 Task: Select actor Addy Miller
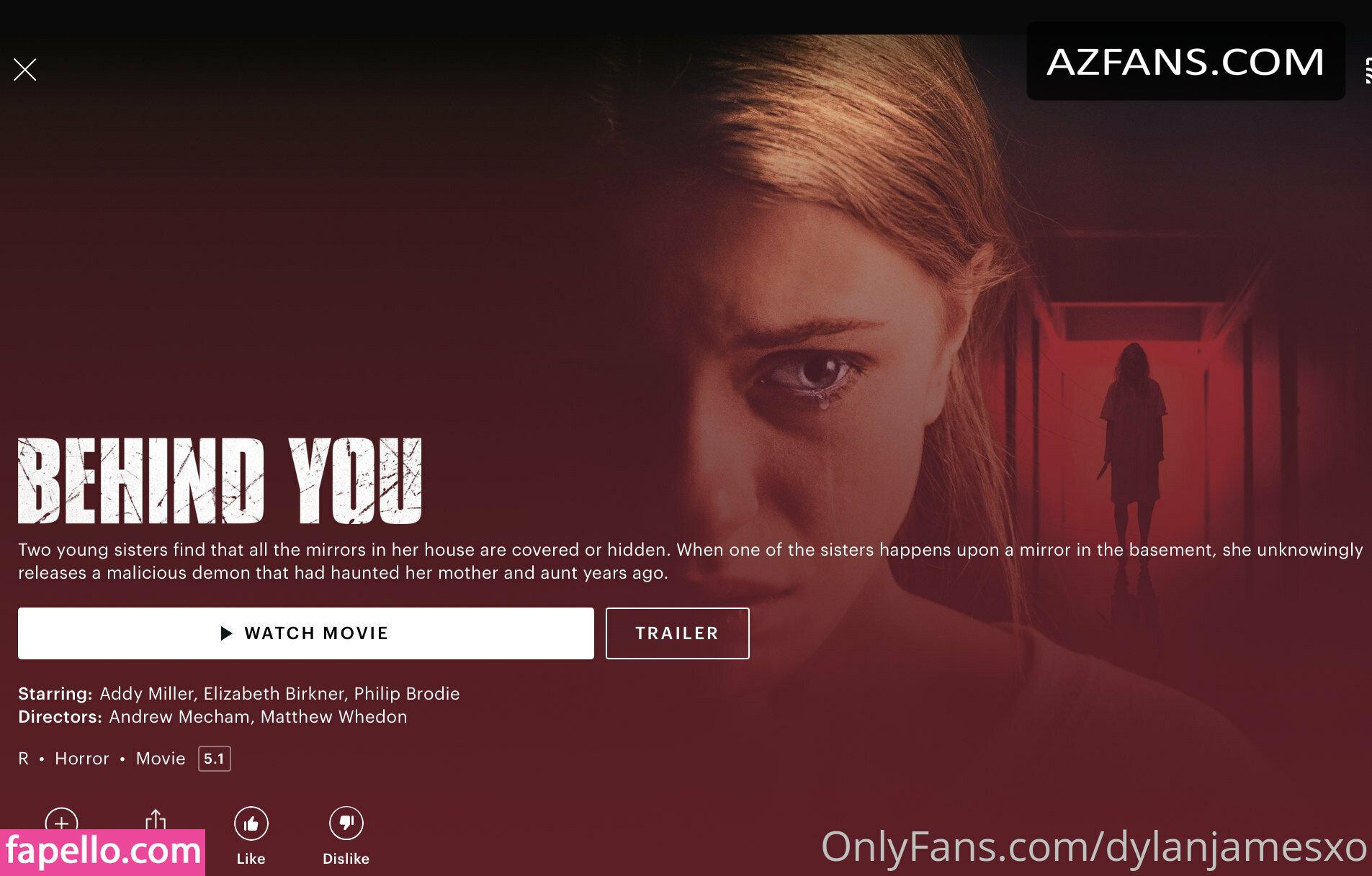tap(147, 694)
